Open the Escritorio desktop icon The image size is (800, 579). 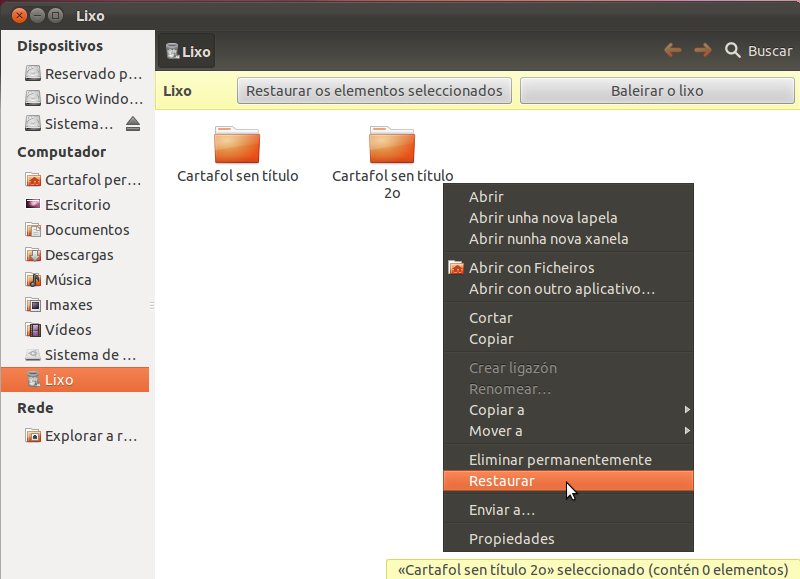point(33,204)
